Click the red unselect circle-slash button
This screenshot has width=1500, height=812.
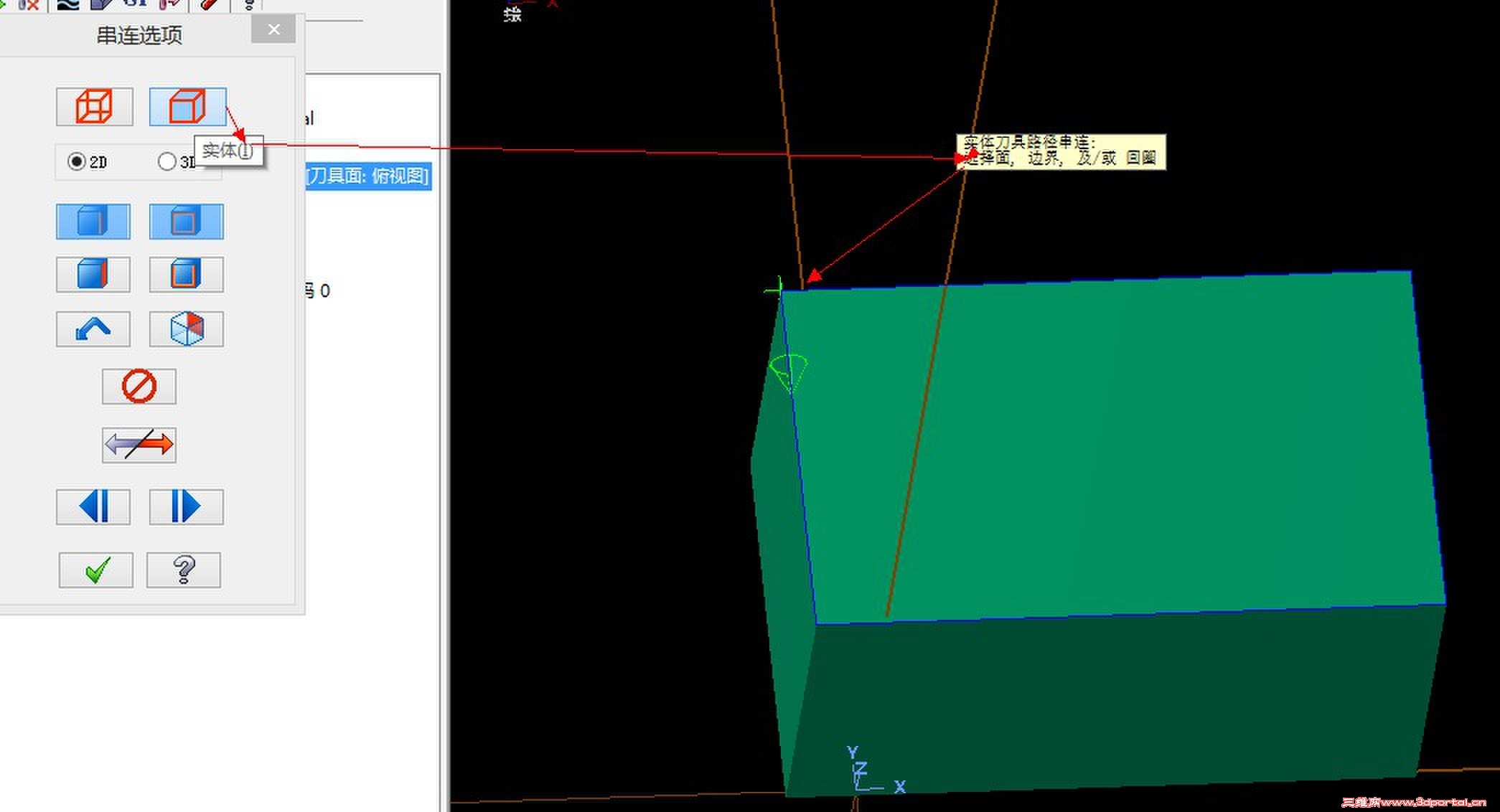pos(139,387)
